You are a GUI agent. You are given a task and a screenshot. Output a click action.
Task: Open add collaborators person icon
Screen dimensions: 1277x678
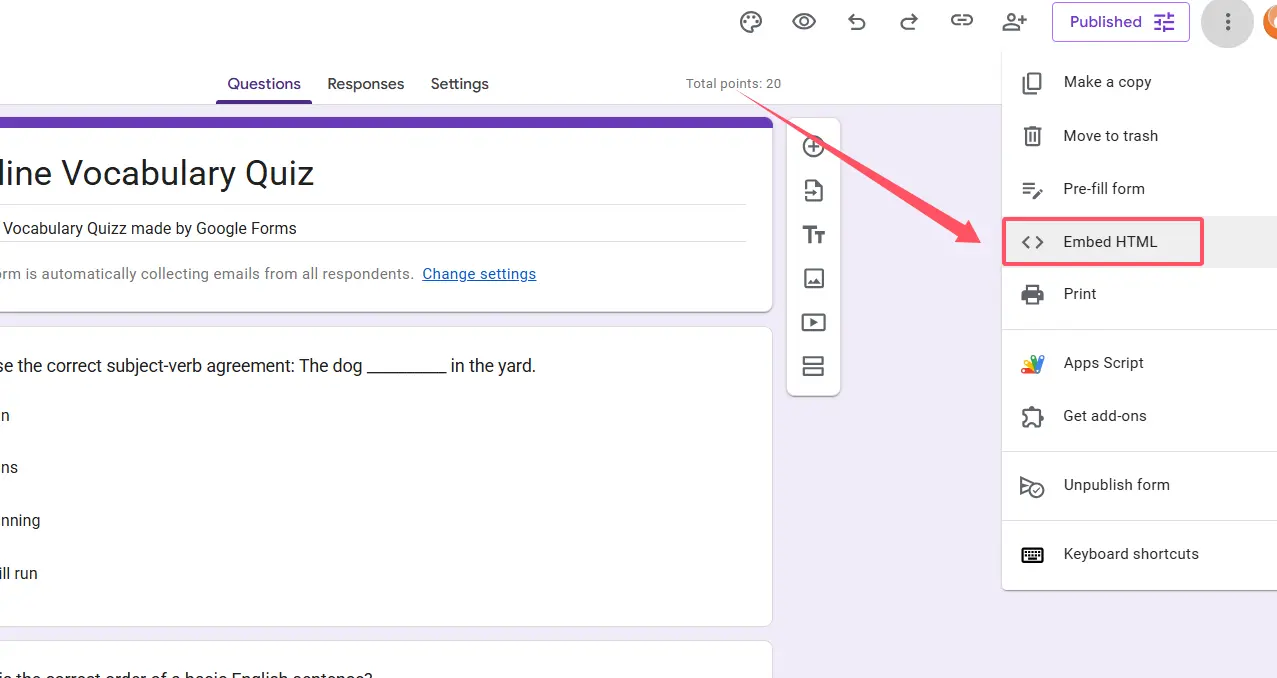(x=1015, y=22)
